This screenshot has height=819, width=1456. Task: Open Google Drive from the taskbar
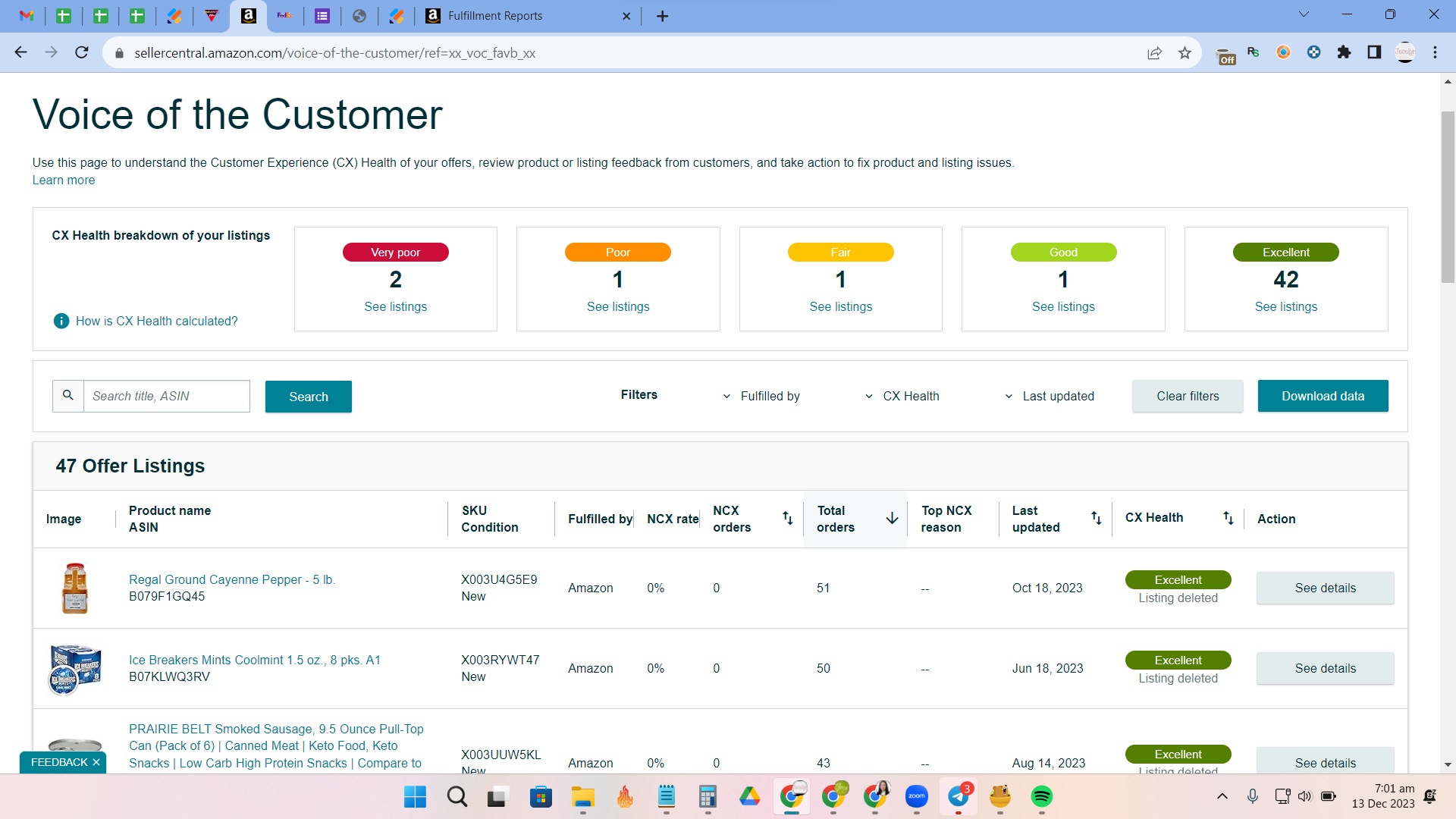point(749,796)
